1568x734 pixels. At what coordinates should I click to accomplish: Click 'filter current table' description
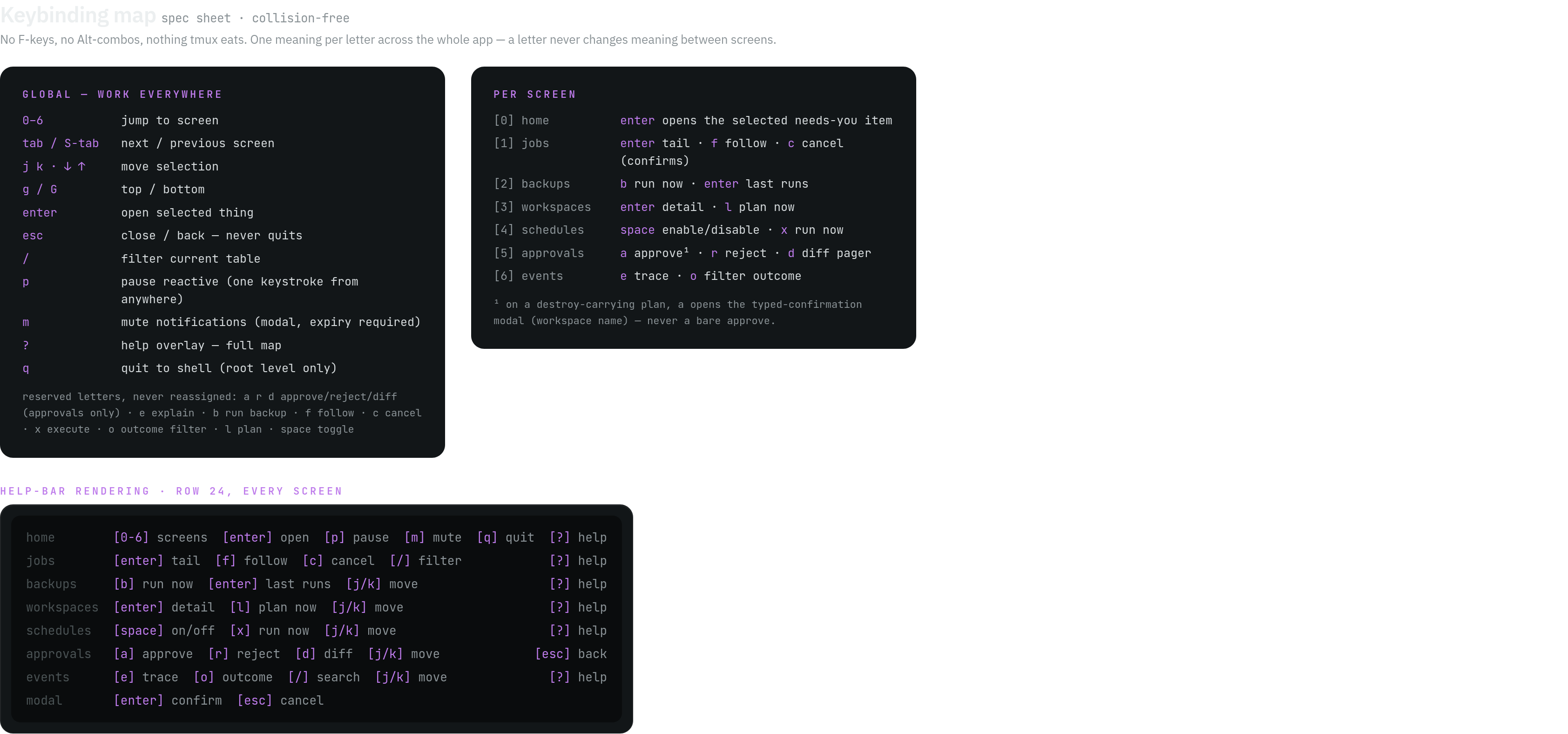(x=190, y=258)
